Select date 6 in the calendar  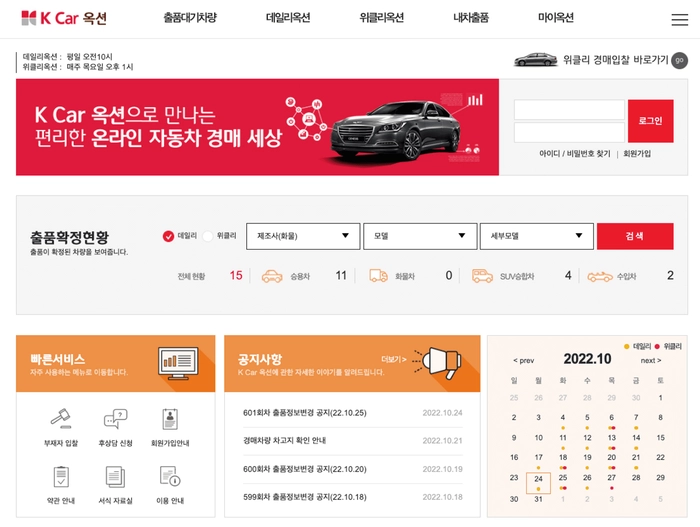point(612,418)
